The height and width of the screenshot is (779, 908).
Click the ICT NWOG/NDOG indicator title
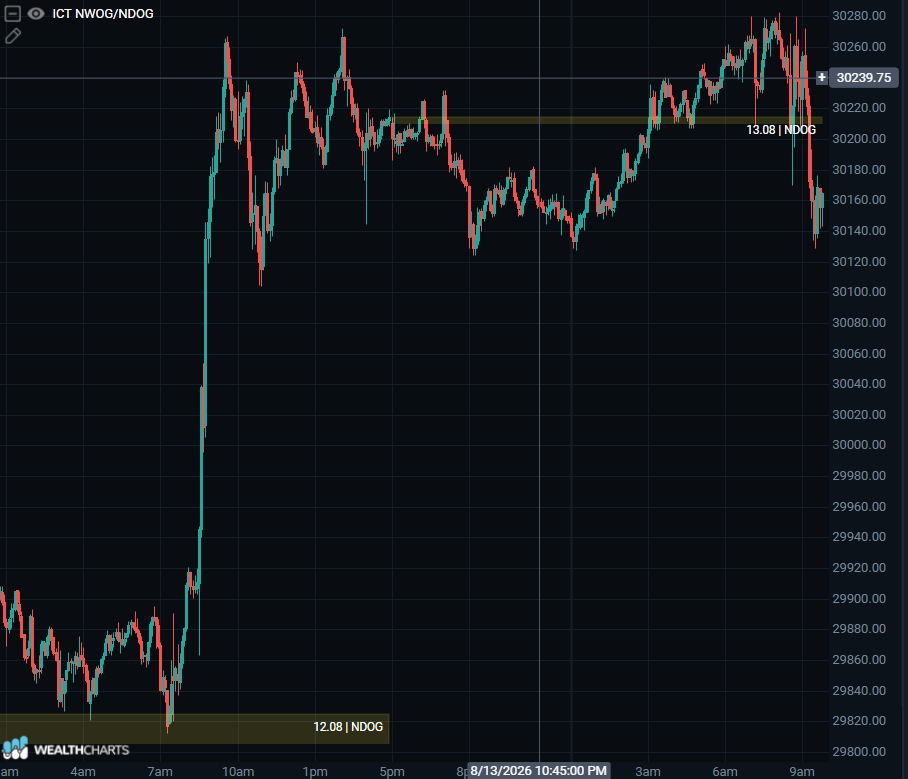coord(103,14)
